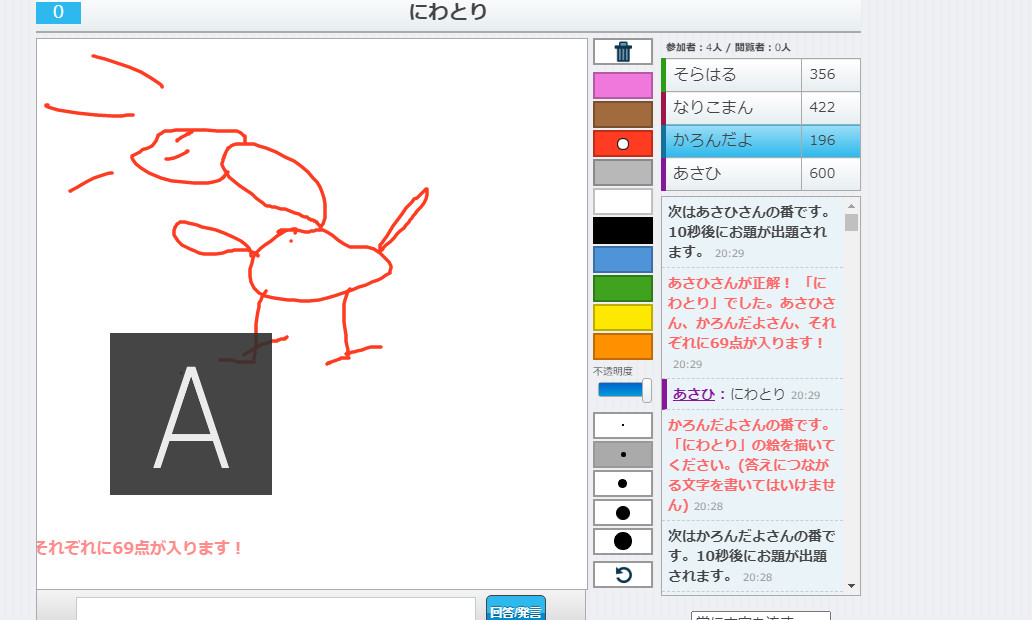Pick the gray color swatch
The width and height of the screenshot is (1032, 620).
tap(623, 172)
